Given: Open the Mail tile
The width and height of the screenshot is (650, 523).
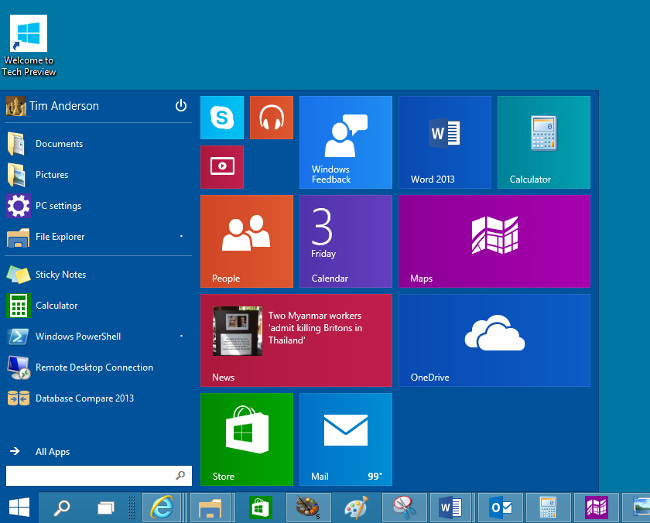Looking at the screenshot, I should pos(345,439).
